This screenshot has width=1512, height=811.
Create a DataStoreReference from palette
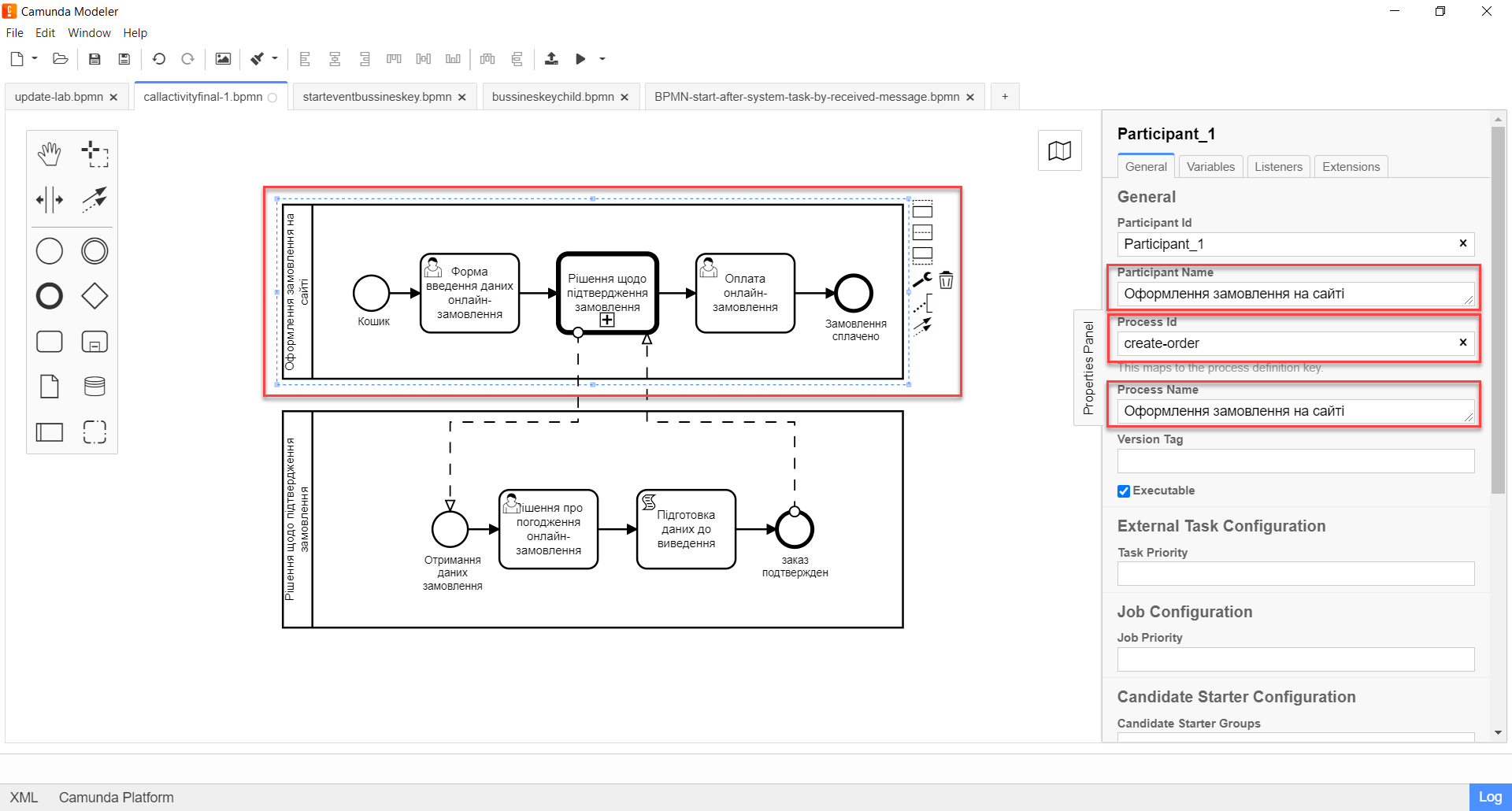pos(94,387)
